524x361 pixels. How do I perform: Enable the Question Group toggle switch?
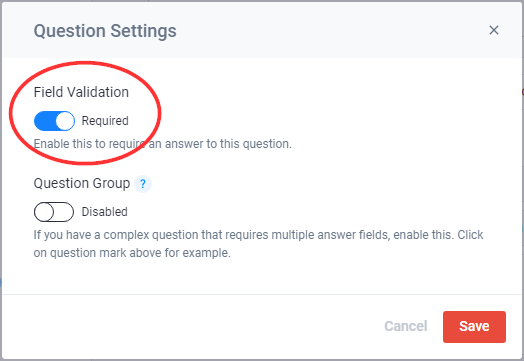[54, 212]
